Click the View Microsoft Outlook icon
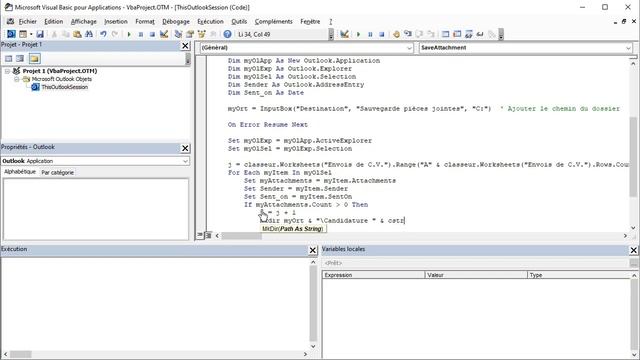The image size is (640, 360). [x=11, y=34]
